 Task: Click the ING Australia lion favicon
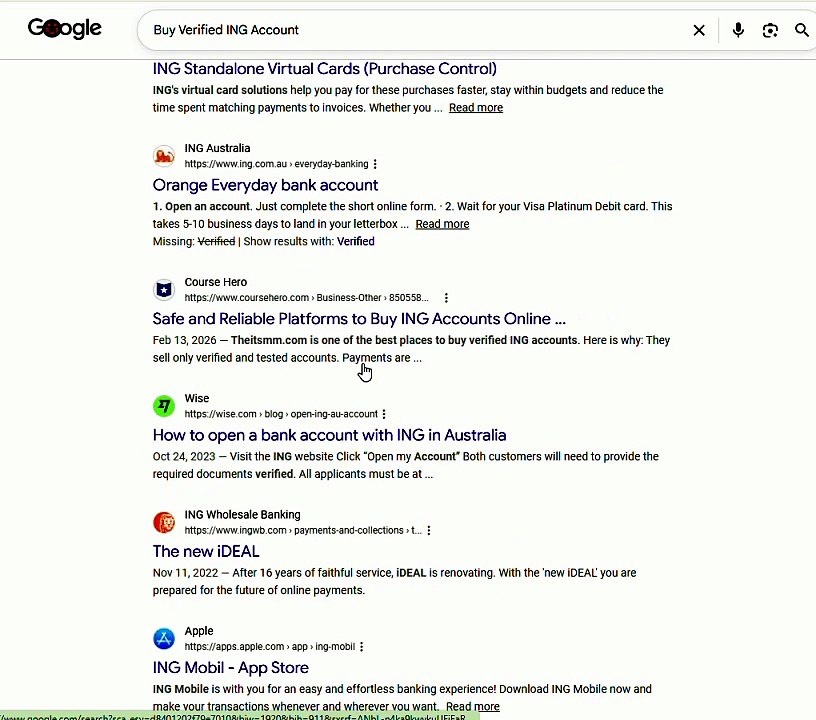pos(164,156)
